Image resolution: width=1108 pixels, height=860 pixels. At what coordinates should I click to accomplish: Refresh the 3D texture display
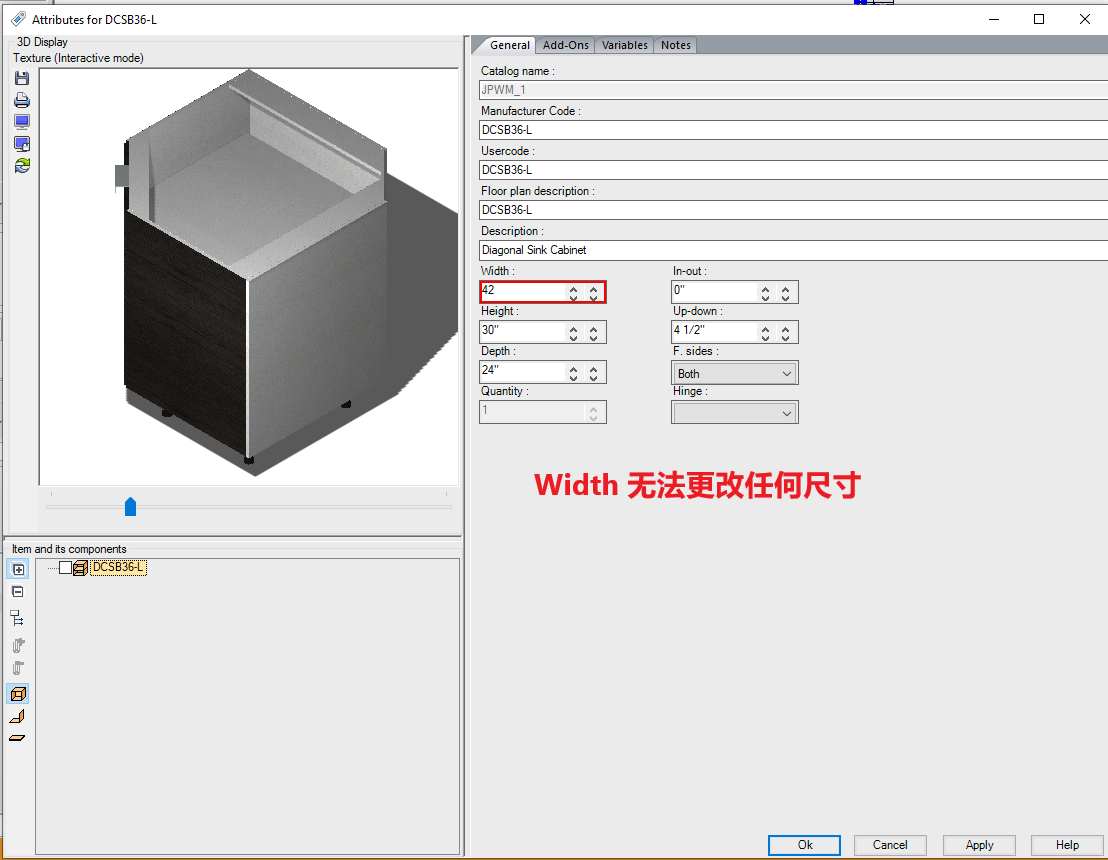point(22,165)
